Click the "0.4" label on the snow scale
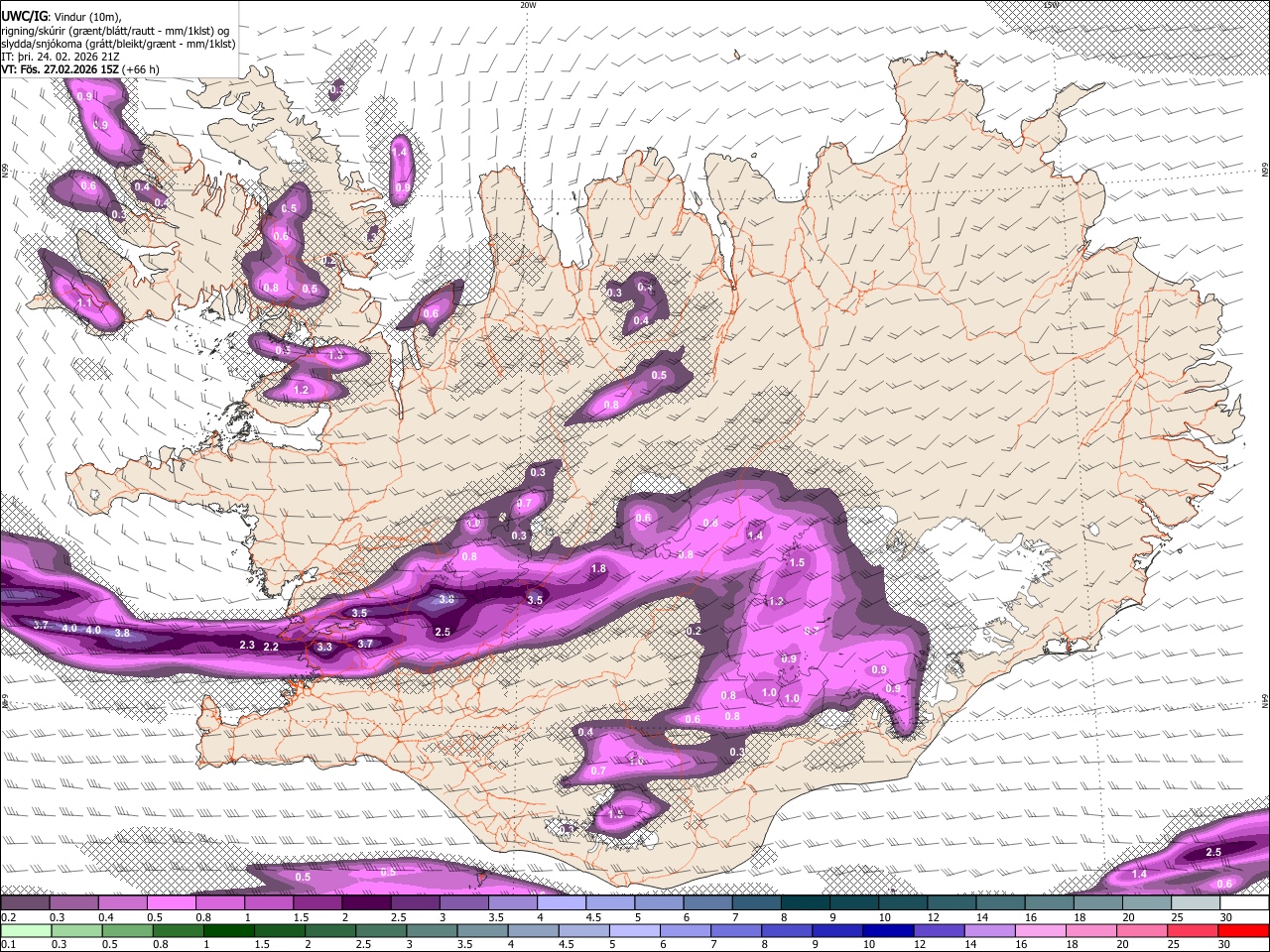 106,916
